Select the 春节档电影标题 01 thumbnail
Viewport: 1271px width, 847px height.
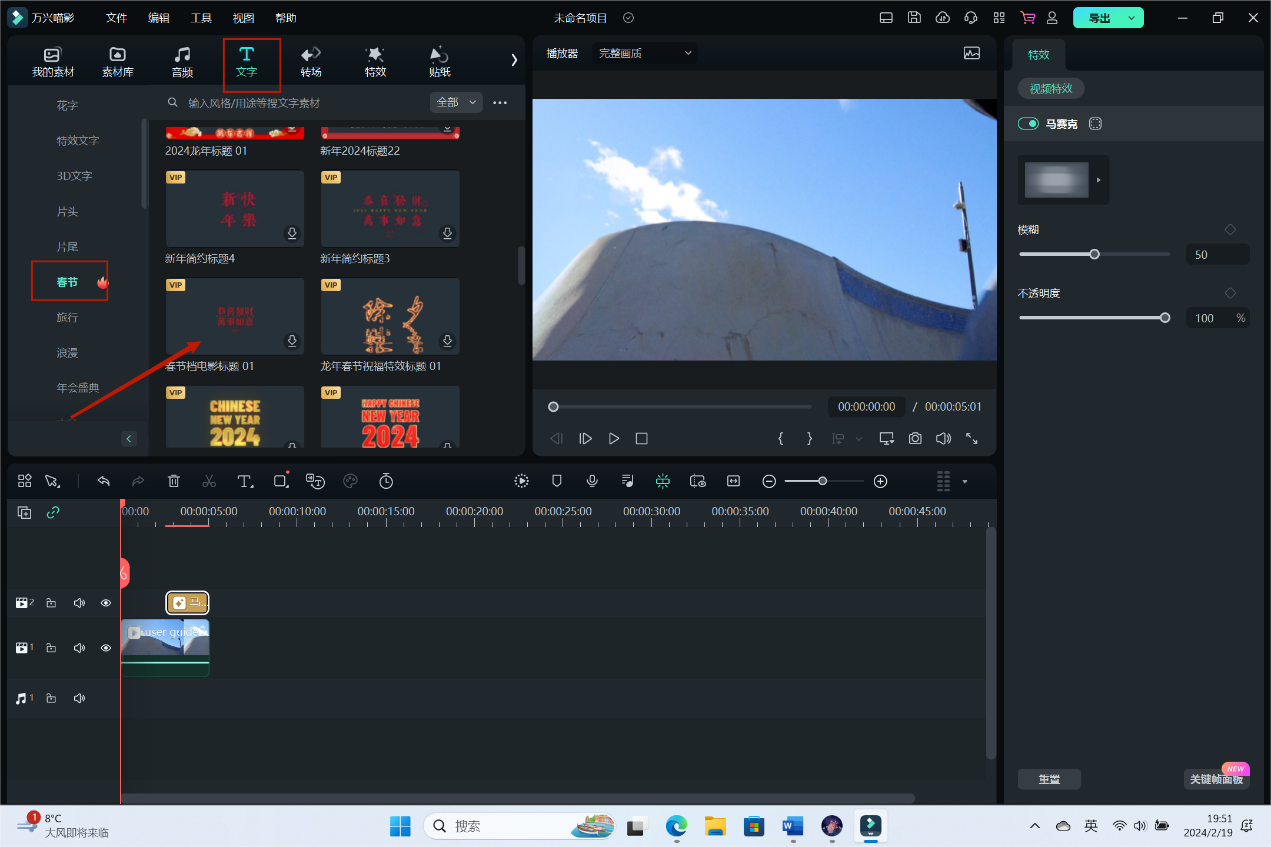(235, 315)
